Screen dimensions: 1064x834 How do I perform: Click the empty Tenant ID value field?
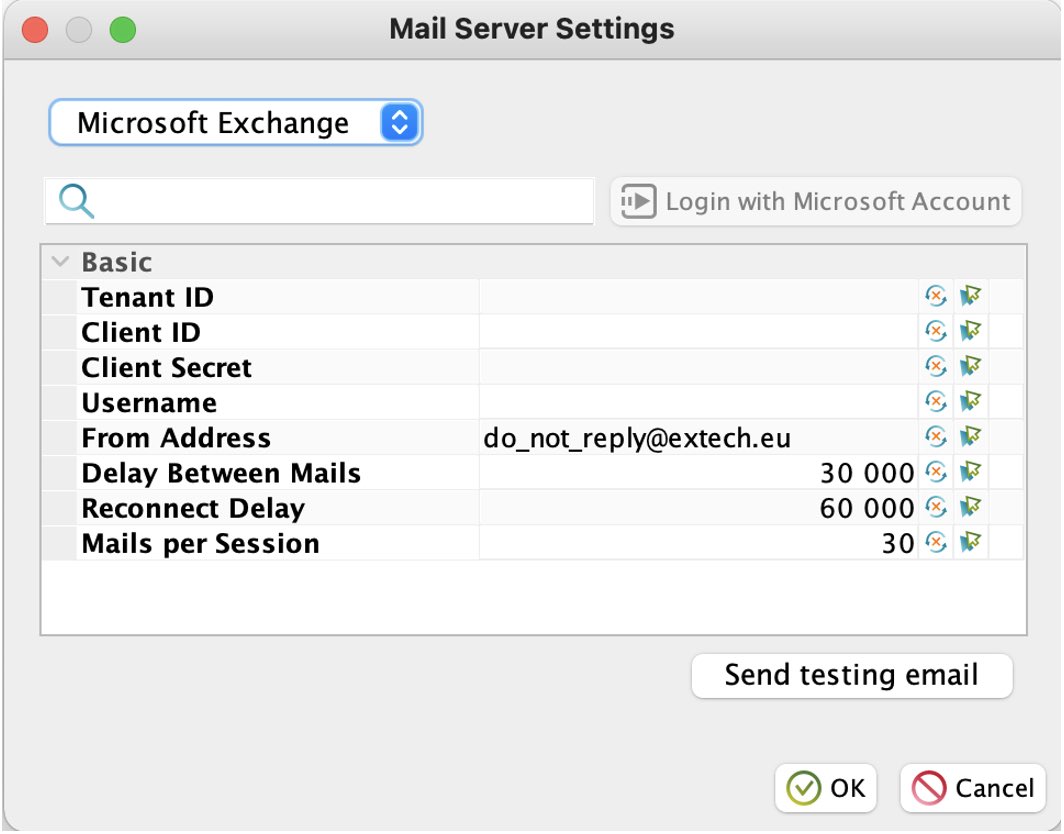698,297
